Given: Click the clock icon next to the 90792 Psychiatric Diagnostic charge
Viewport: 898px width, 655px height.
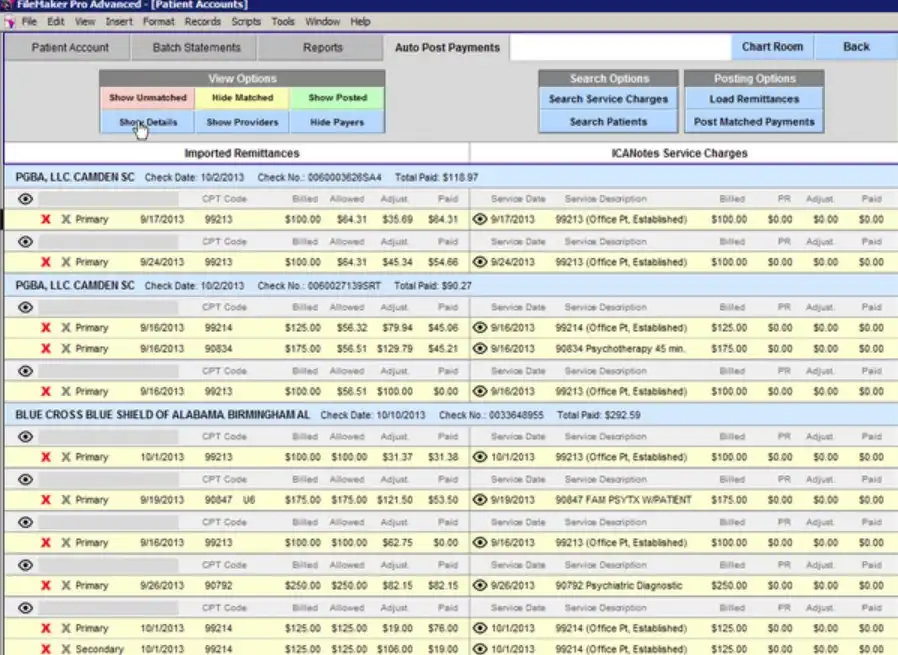Looking at the screenshot, I should tap(479, 586).
